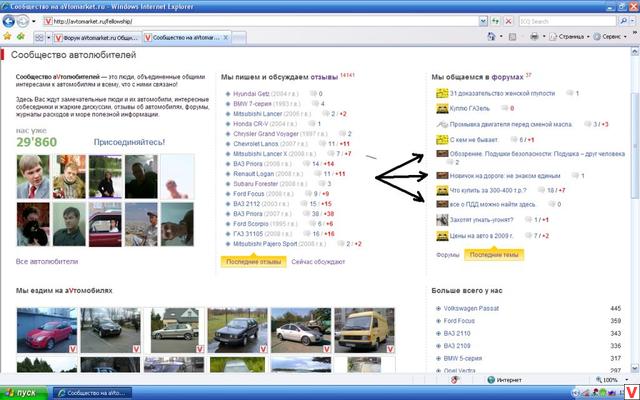Click the Windows пуск Start button
Image resolution: width=640 pixels, height=400 pixels.
pyautogui.click(x=24, y=393)
